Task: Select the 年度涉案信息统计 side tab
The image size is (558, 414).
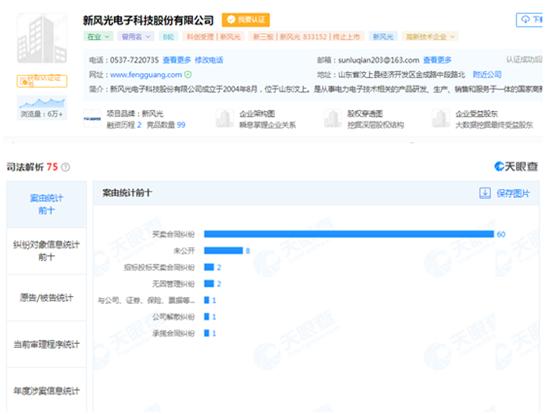Action: pos(47,391)
